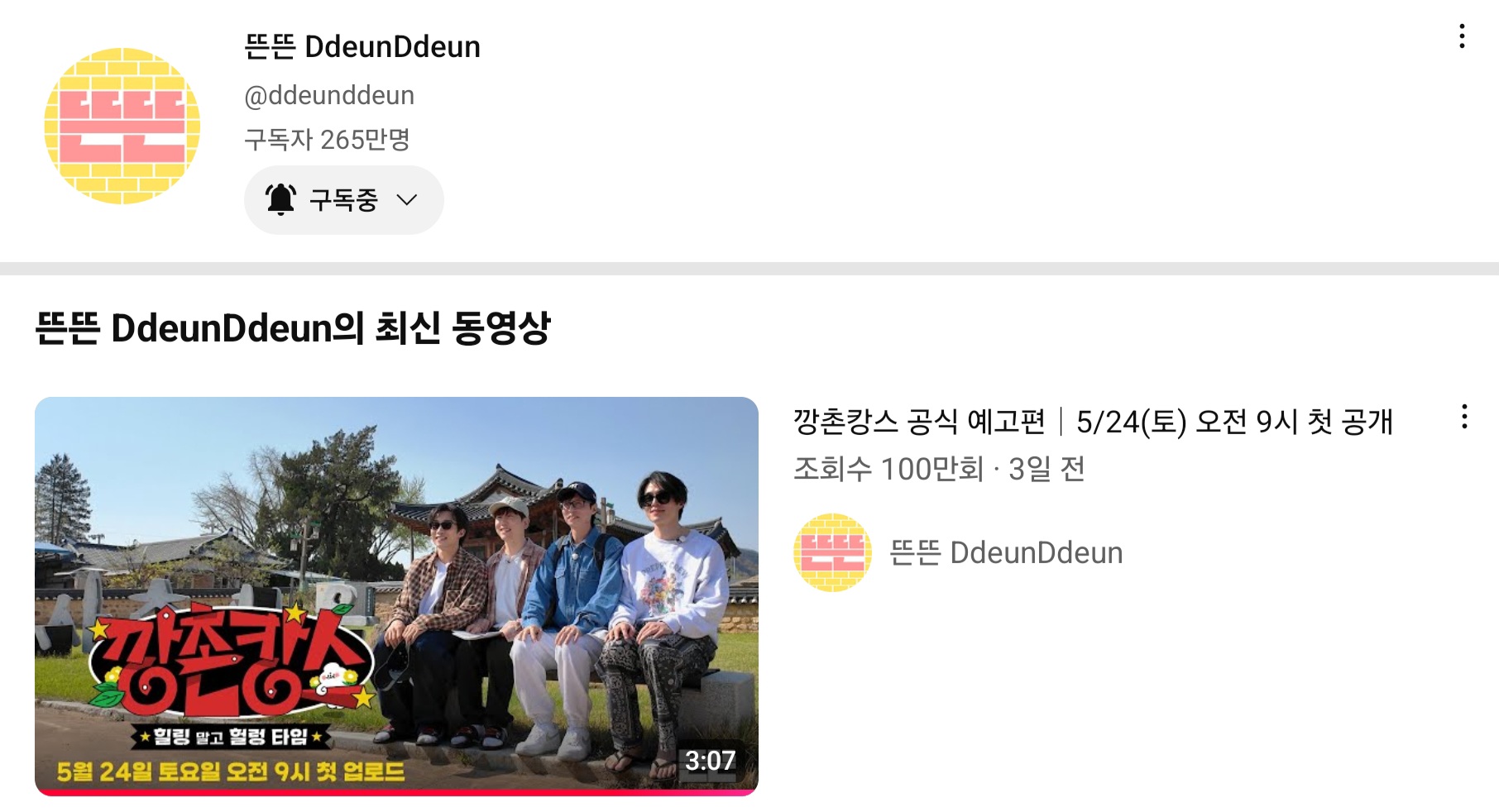Click the 3:07 duration badge on the thumbnail
The height and width of the screenshot is (812, 1499).
710,761
